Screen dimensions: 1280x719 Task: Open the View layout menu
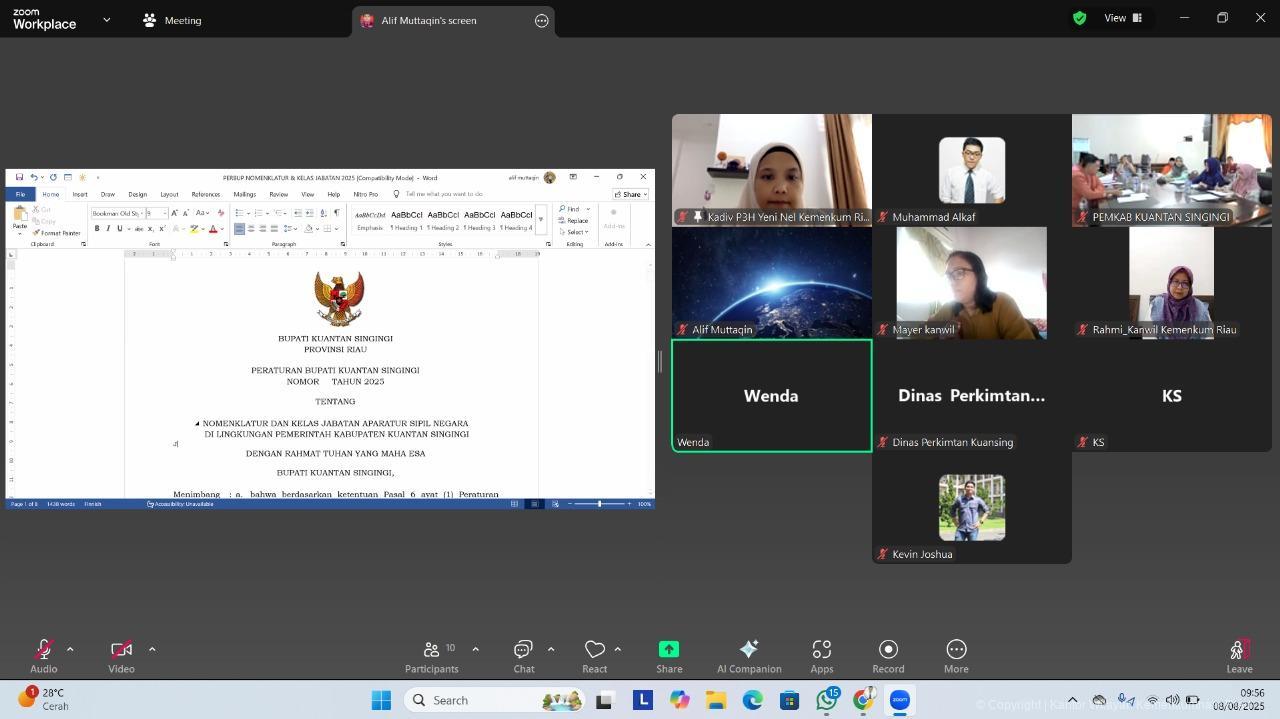point(1122,18)
